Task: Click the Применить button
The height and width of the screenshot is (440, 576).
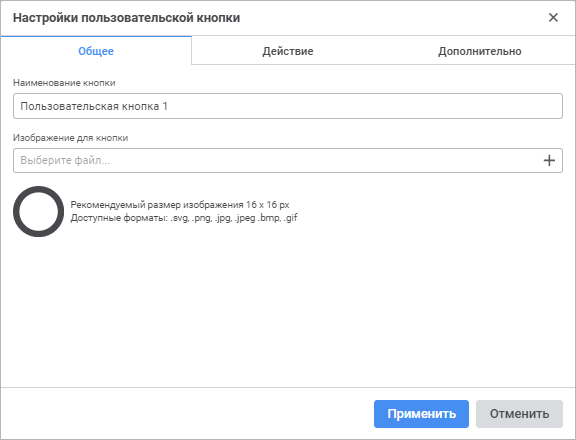Action: tap(421, 414)
